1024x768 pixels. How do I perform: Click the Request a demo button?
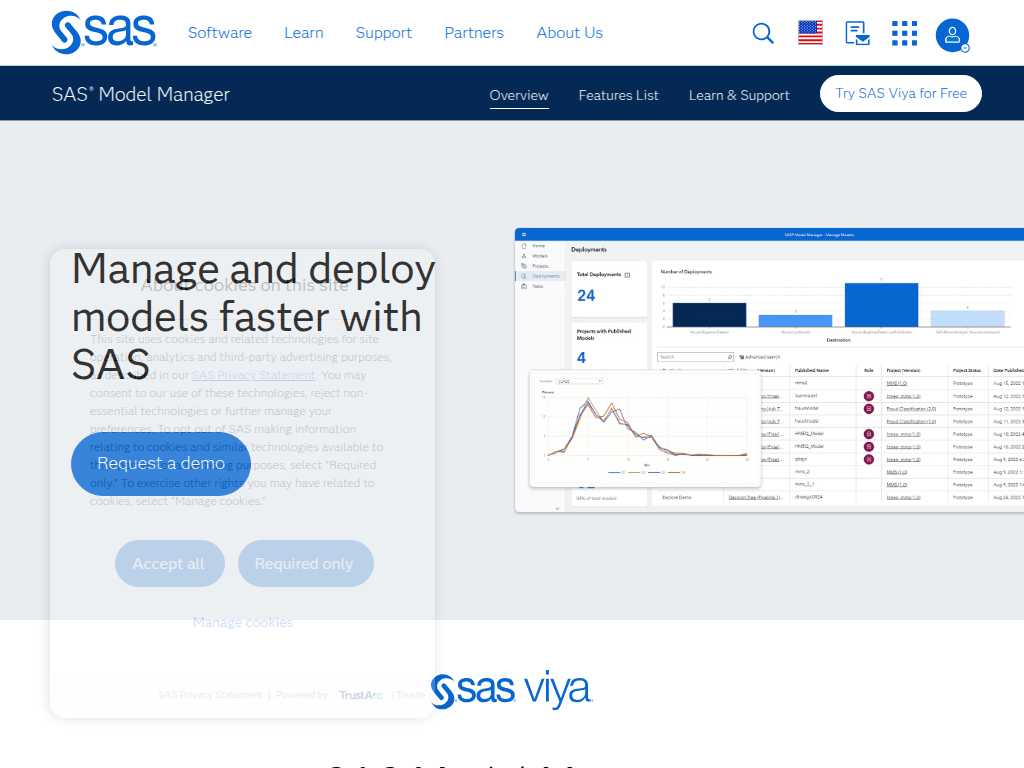pyautogui.click(x=161, y=463)
